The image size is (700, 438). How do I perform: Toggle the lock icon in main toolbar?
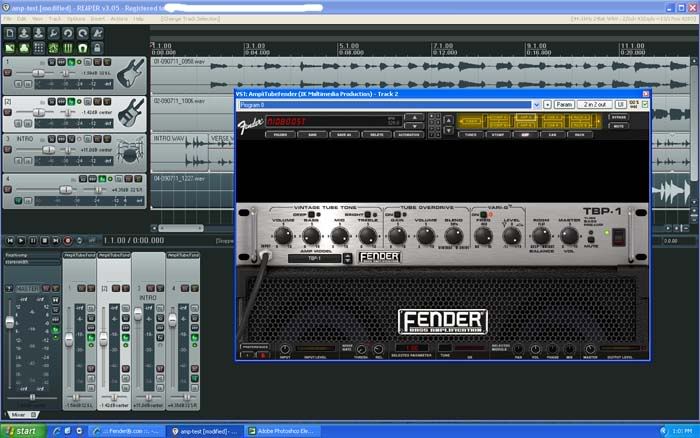(99, 47)
